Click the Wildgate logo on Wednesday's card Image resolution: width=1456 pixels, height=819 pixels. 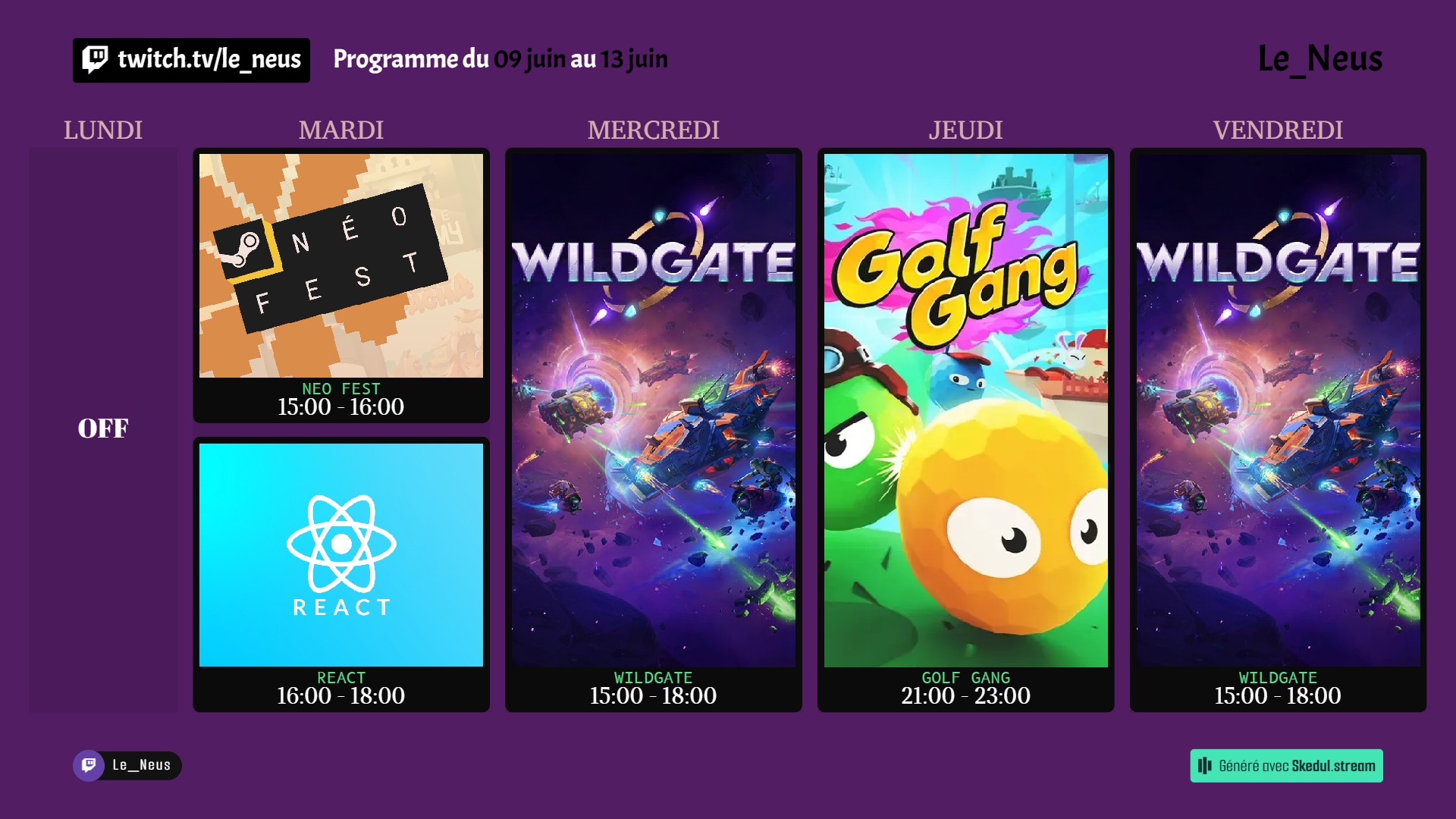653,261
